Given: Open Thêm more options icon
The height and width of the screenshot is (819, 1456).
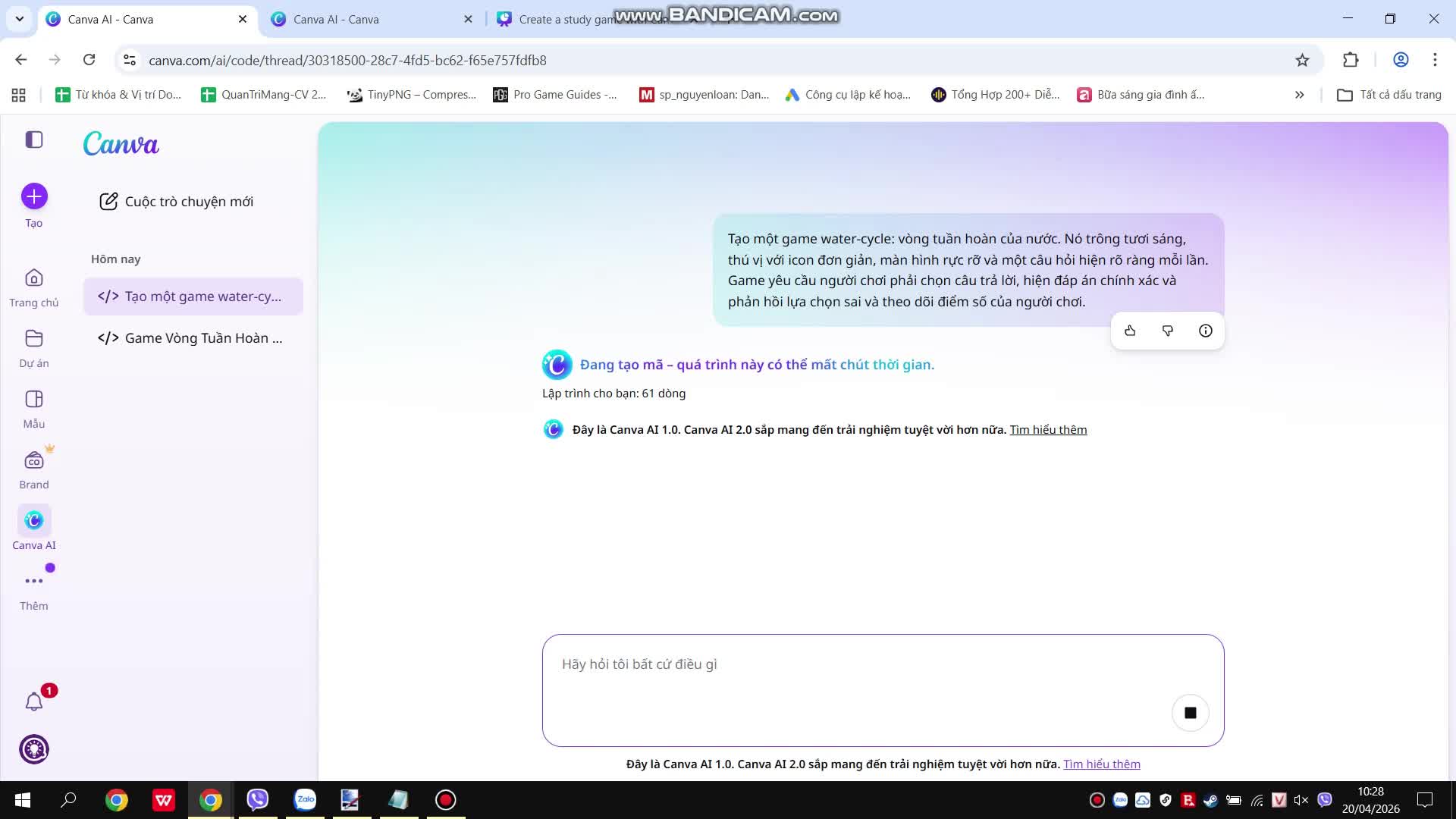Looking at the screenshot, I should tap(34, 581).
